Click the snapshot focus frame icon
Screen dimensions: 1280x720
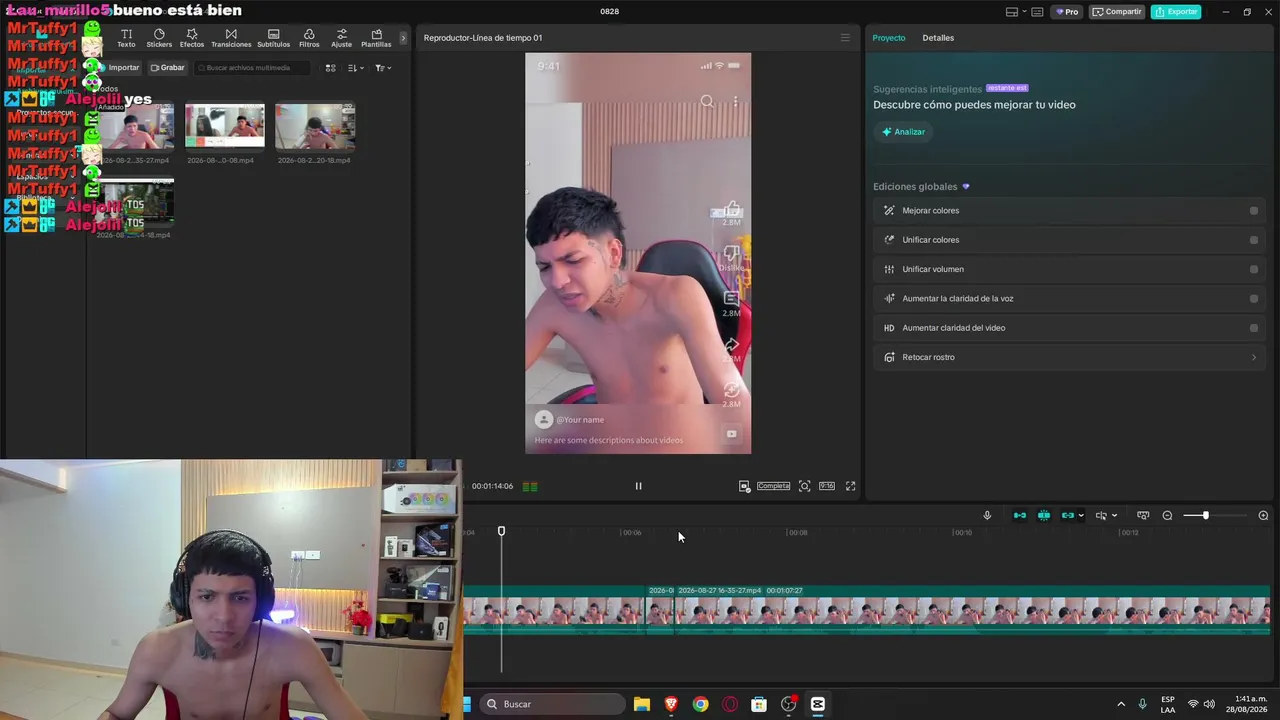[x=804, y=486]
